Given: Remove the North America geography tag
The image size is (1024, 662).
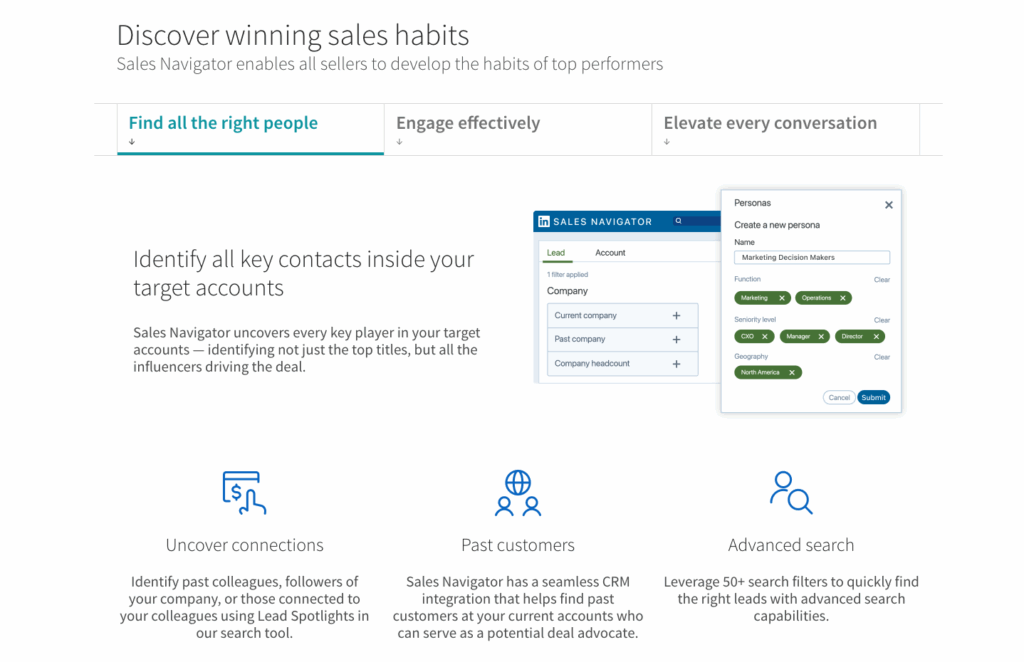Looking at the screenshot, I should (x=792, y=372).
